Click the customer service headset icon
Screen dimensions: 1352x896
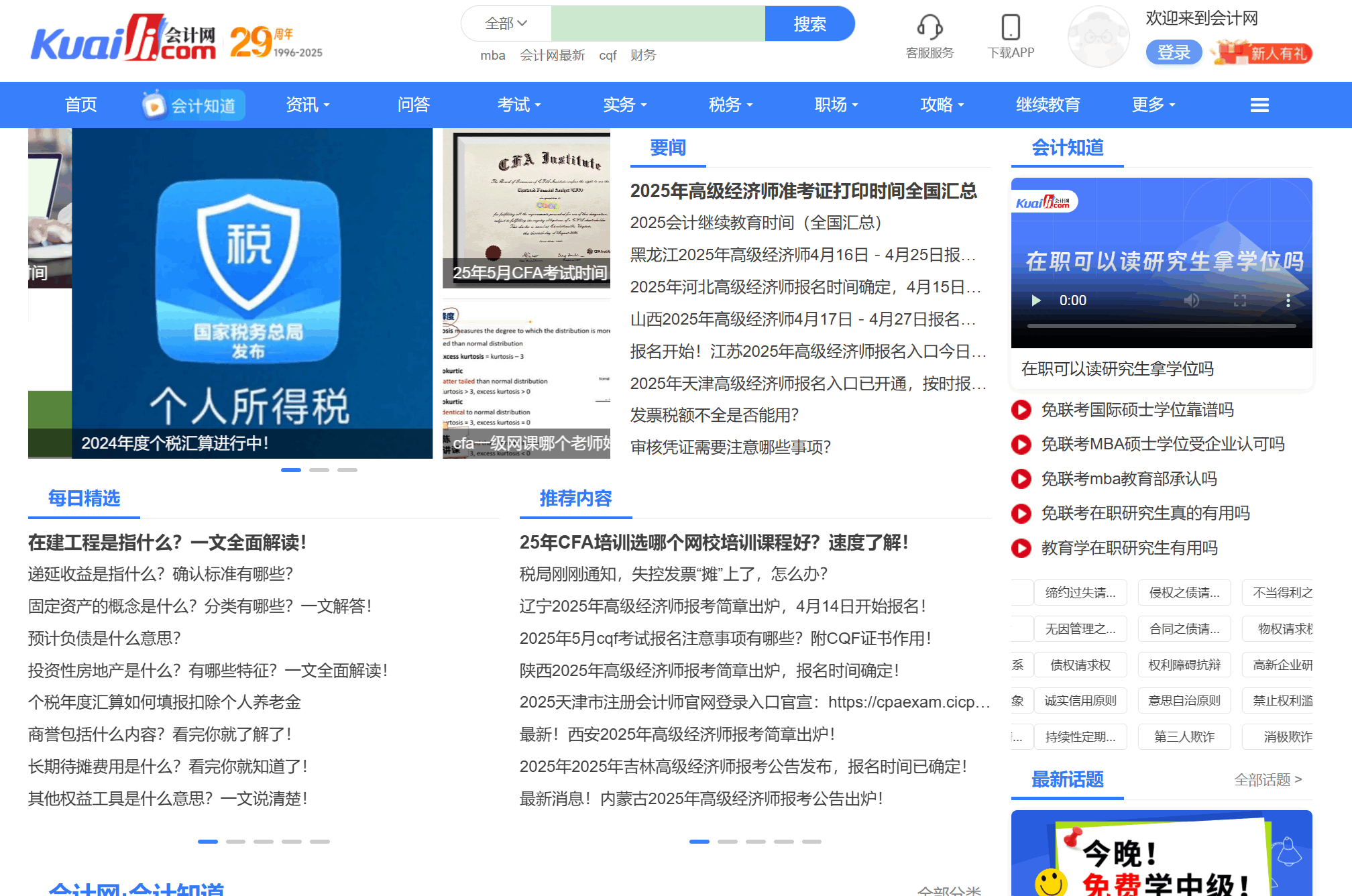(929, 27)
